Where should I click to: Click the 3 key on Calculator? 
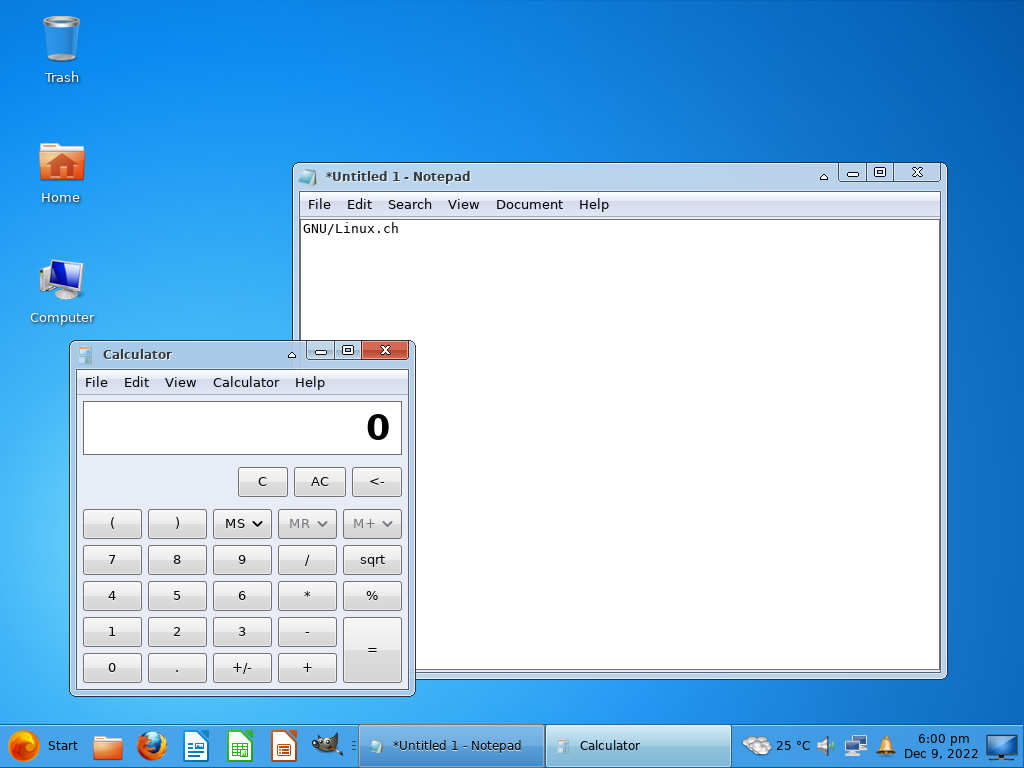tap(242, 632)
